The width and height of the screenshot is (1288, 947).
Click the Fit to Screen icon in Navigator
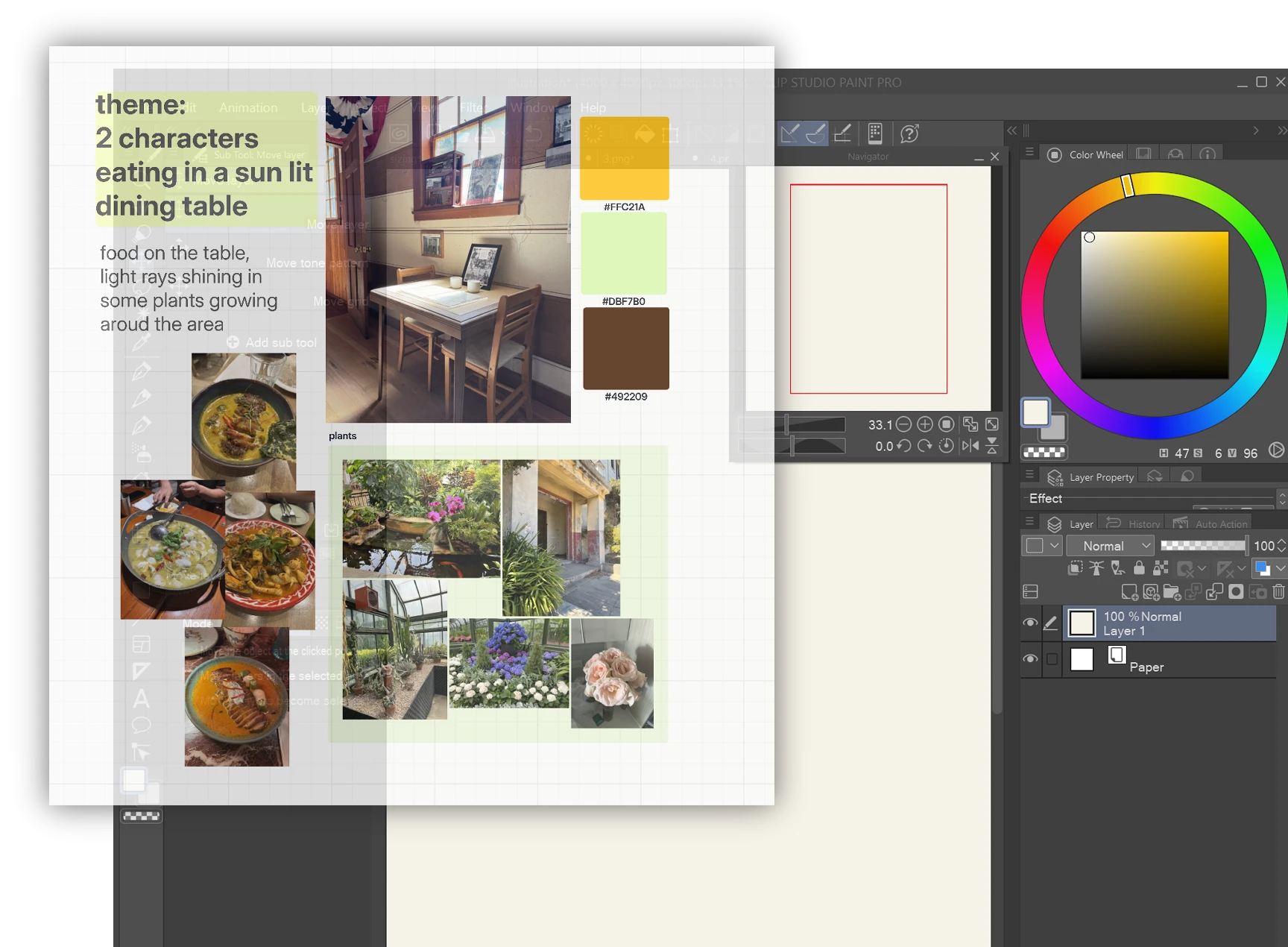point(992,424)
